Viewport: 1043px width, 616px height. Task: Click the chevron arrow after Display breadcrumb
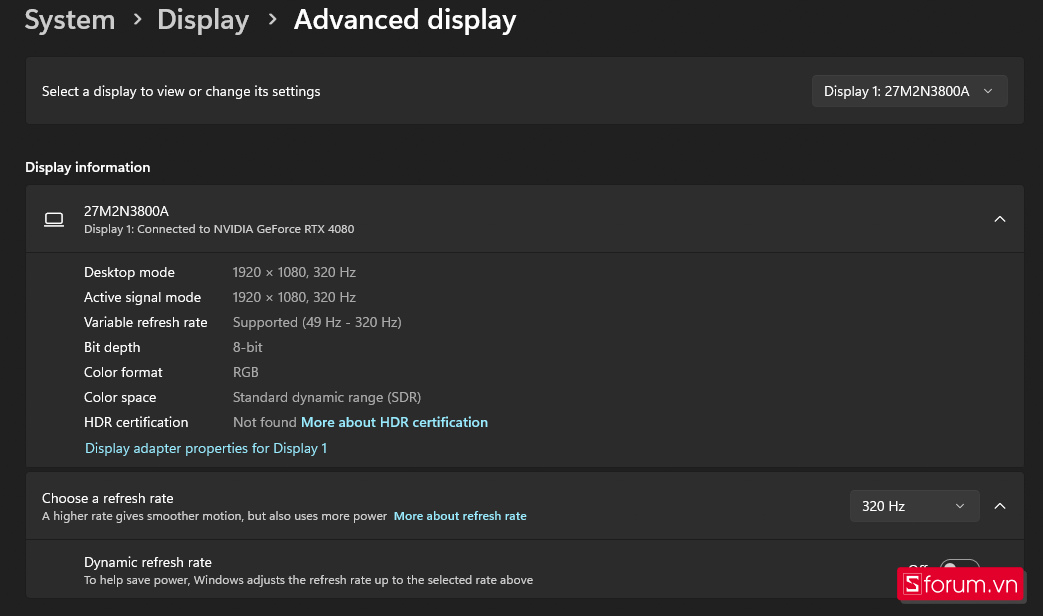[271, 20]
